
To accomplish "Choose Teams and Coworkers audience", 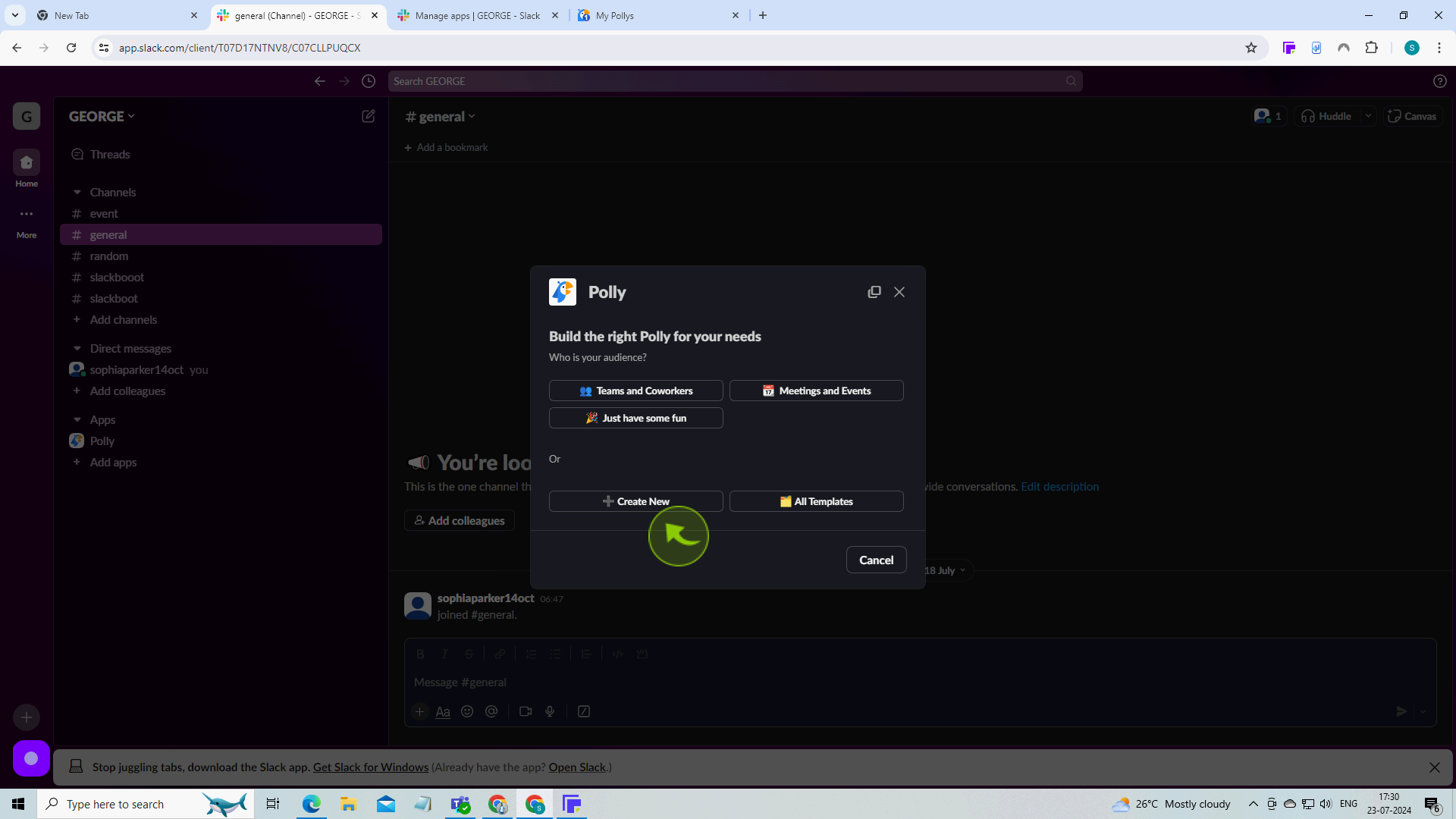I will coord(635,391).
